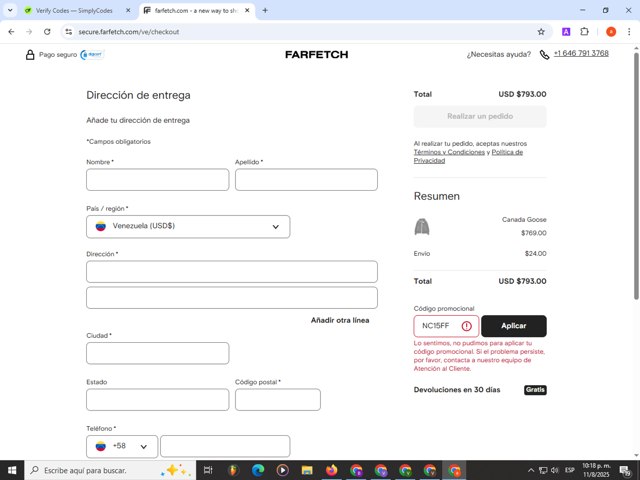This screenshot has height=480, width=640.
Task: Click the browser back arrow
Action: point(11,32)
